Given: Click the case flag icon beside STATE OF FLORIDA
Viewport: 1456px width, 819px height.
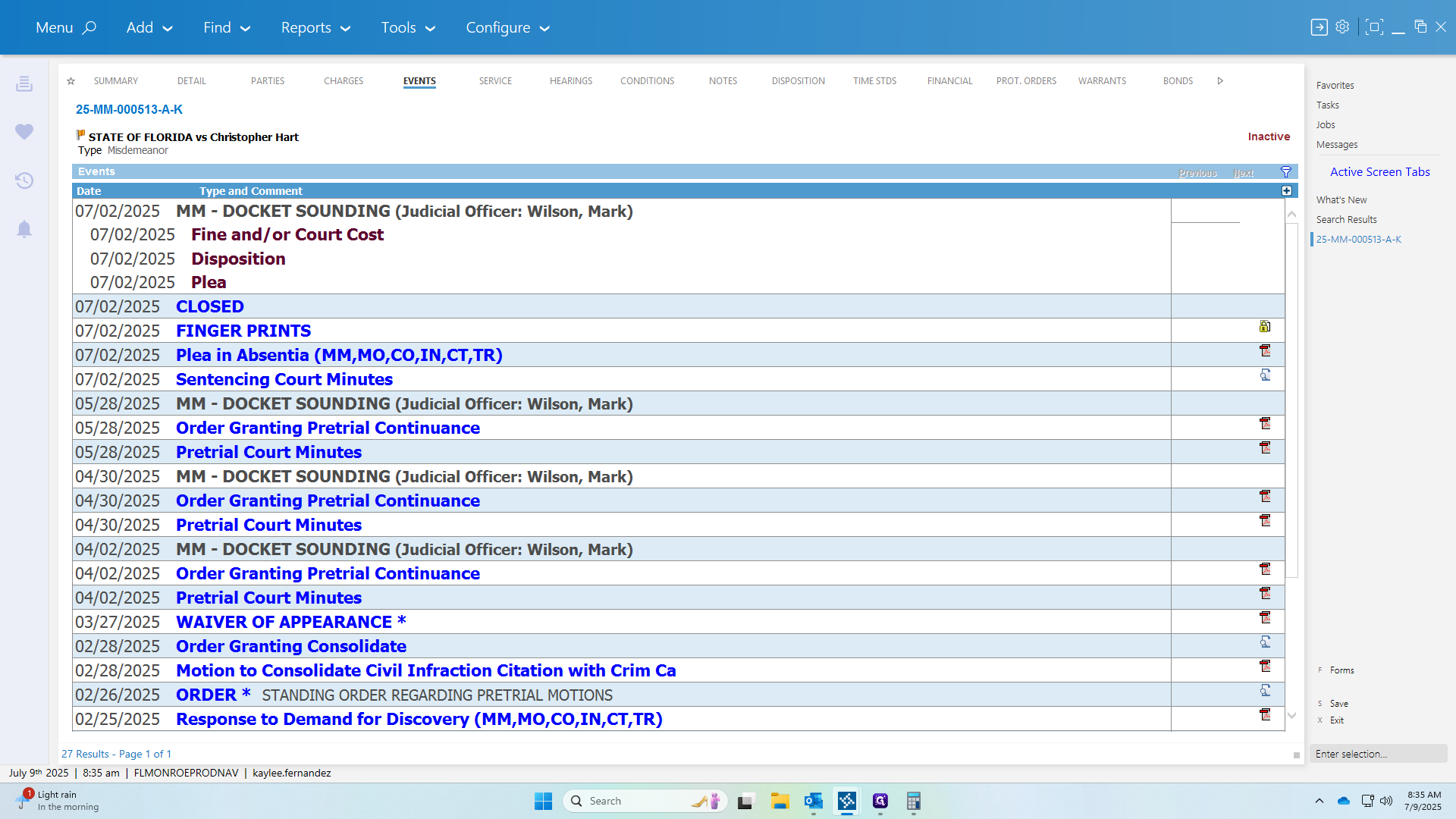Looking at the screenshot, I should [80, 135].
